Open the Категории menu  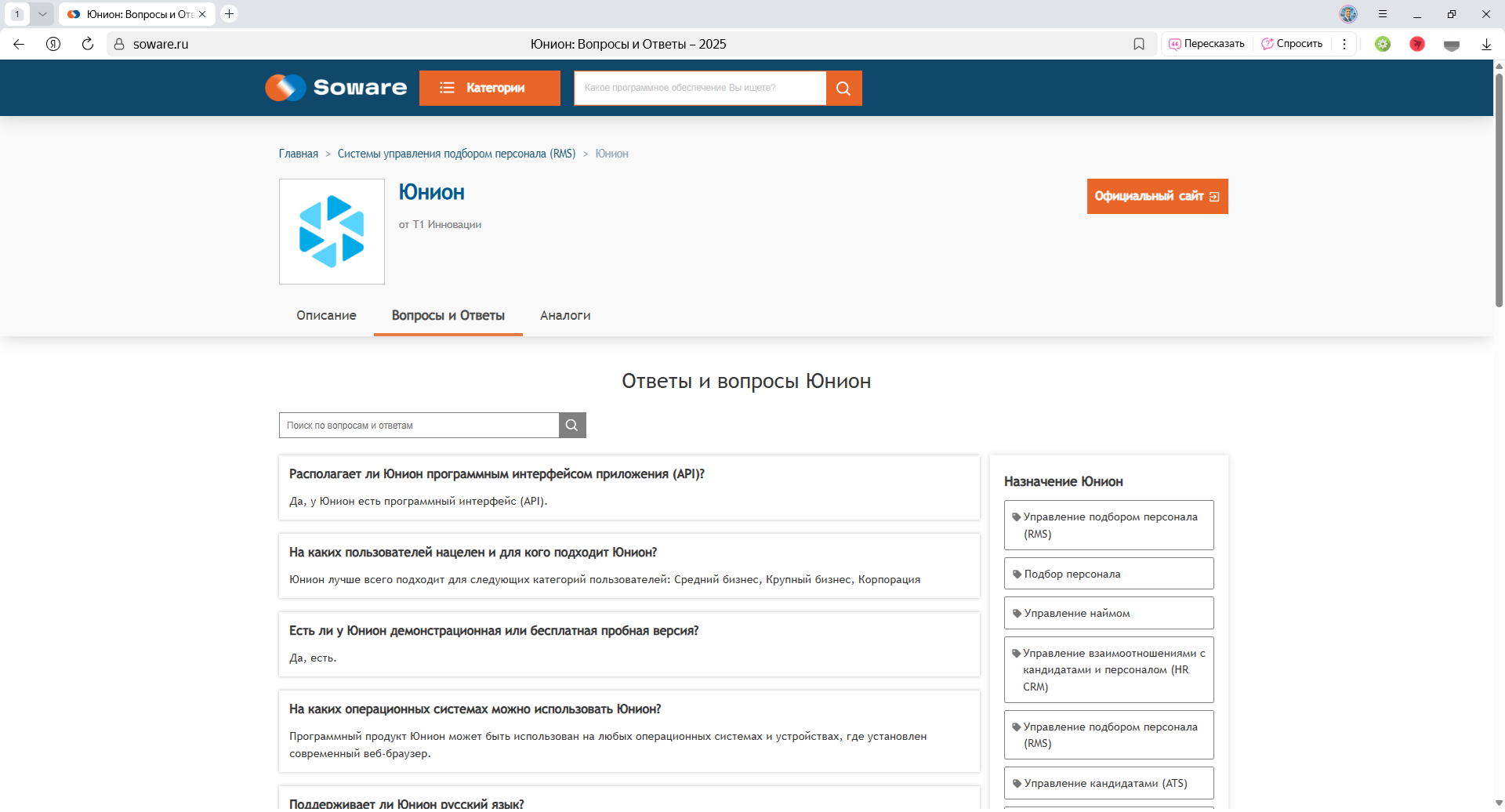(x=489, y=88)
